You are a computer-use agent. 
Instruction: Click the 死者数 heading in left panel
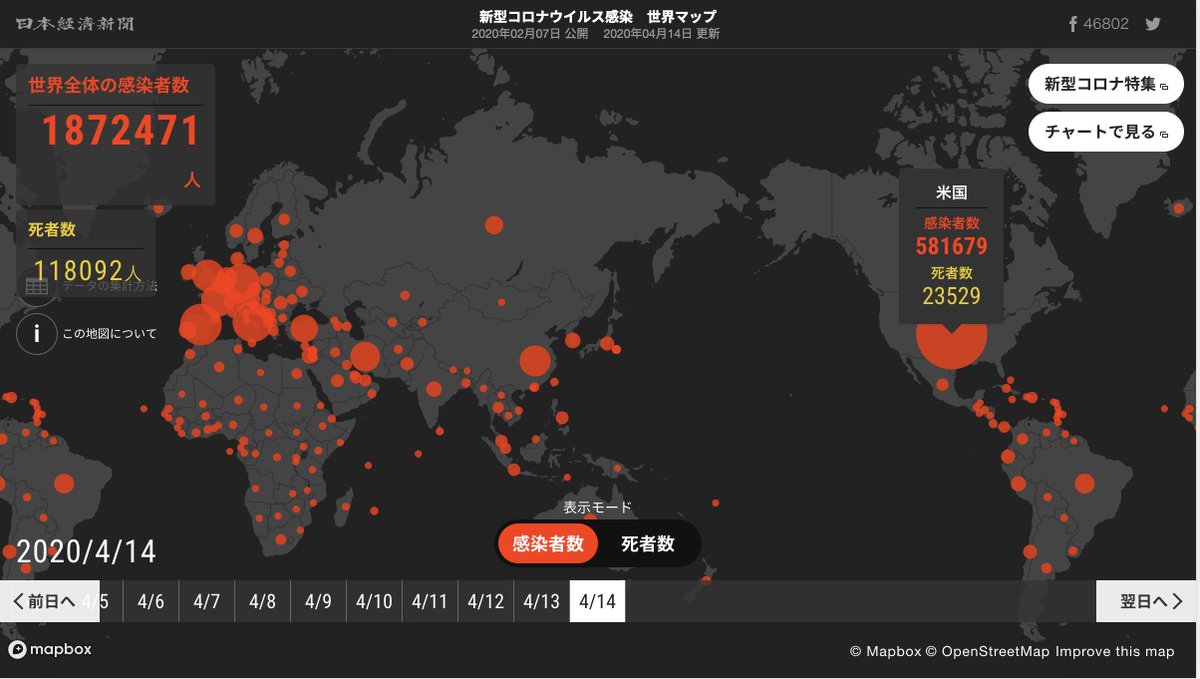click(x=52, y=230)
